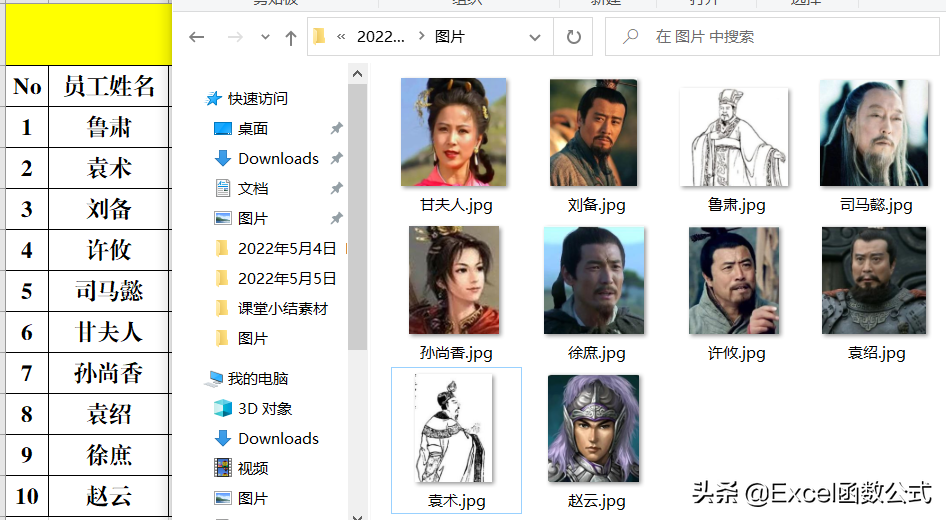Select 徐庶.jpg thumbnail
946x520 pixels.
[x=594, y=281]
